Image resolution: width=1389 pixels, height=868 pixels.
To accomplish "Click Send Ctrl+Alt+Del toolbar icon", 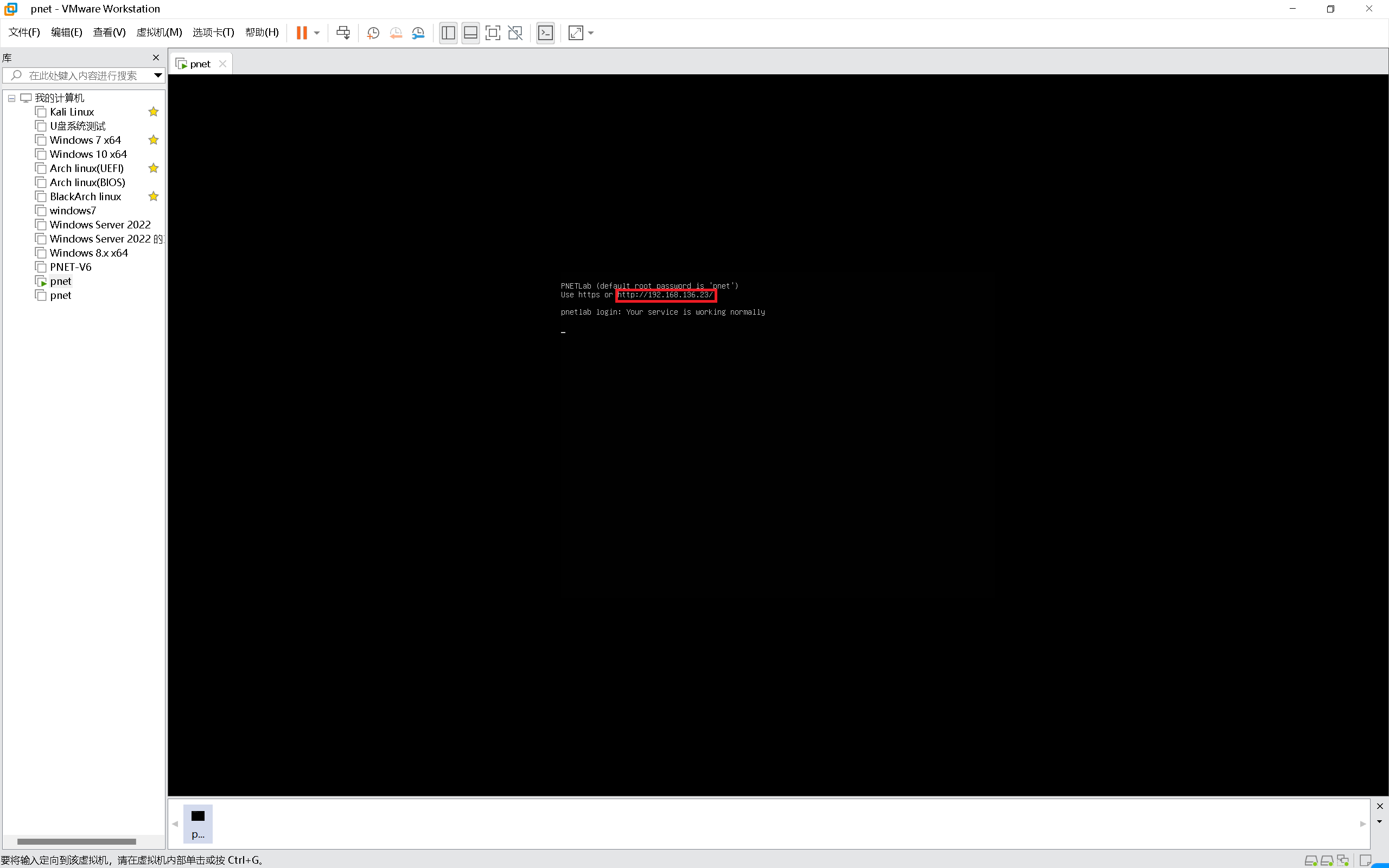I will tap(343, 33).
